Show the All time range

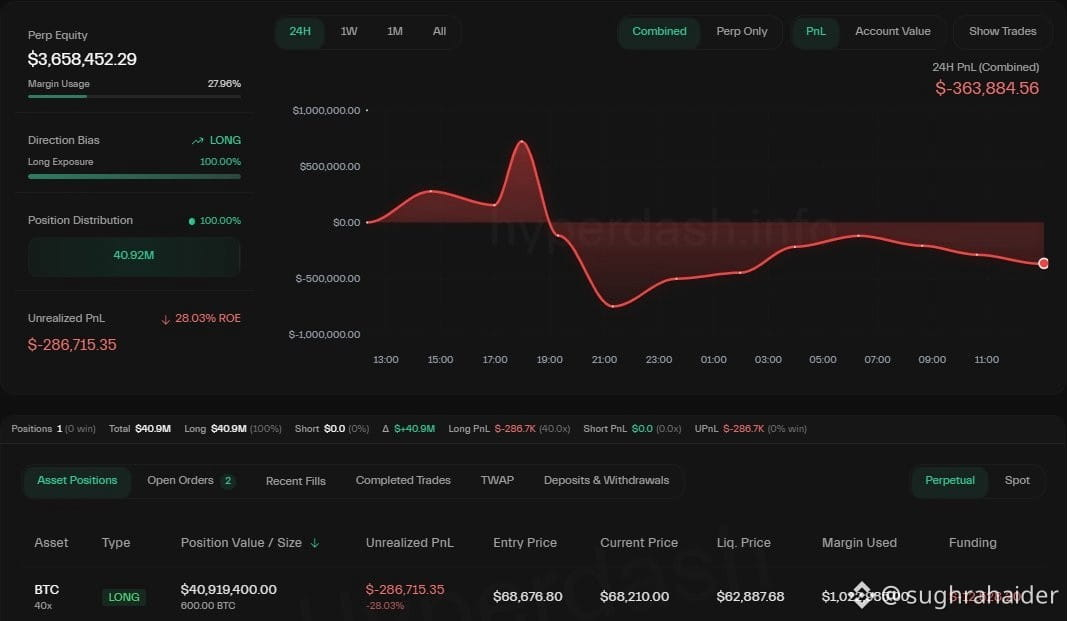click(439, 31)
